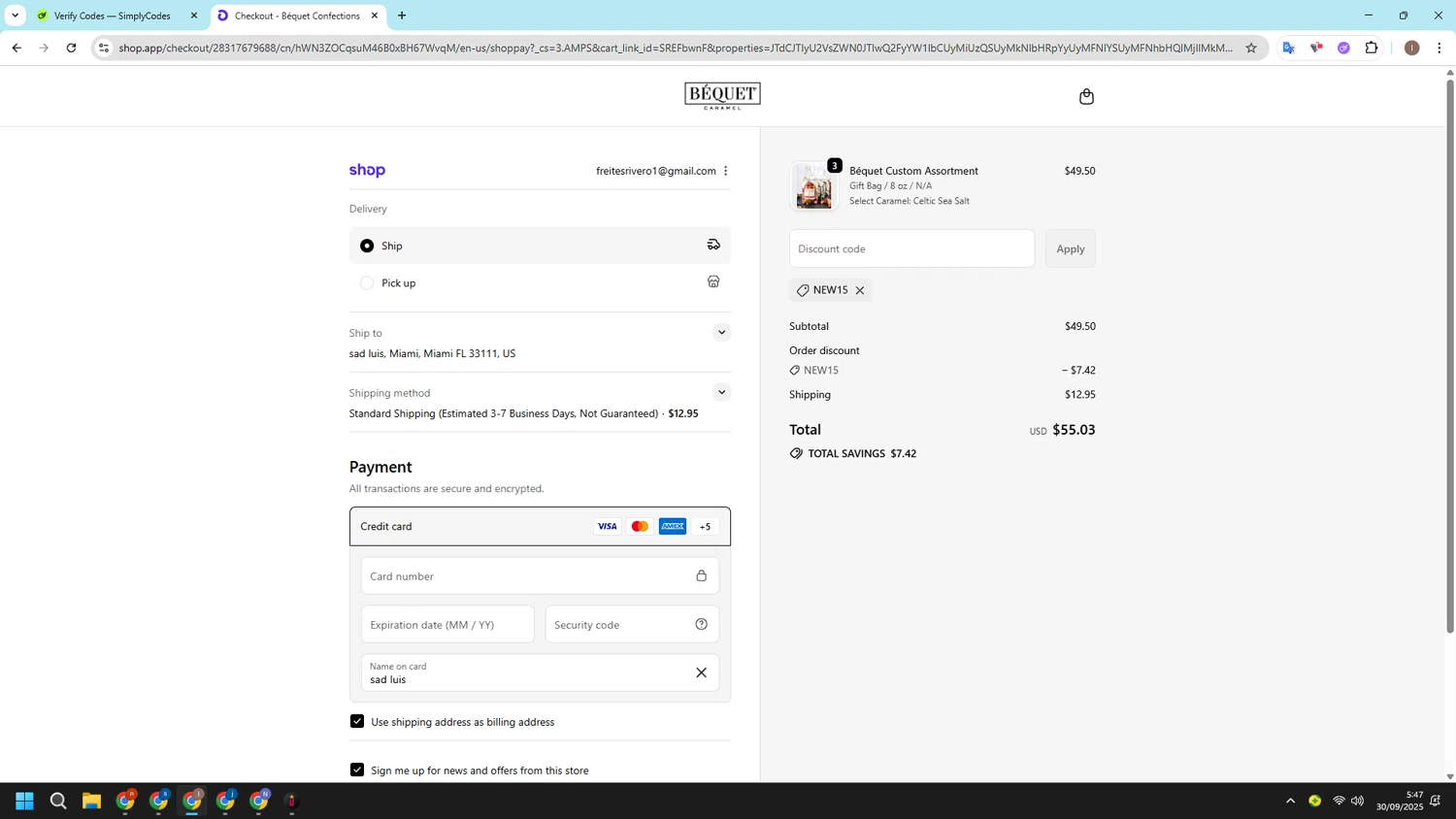The image size is (1456, 819).
Task: Open a new browser tab
Action: [402, 16]
